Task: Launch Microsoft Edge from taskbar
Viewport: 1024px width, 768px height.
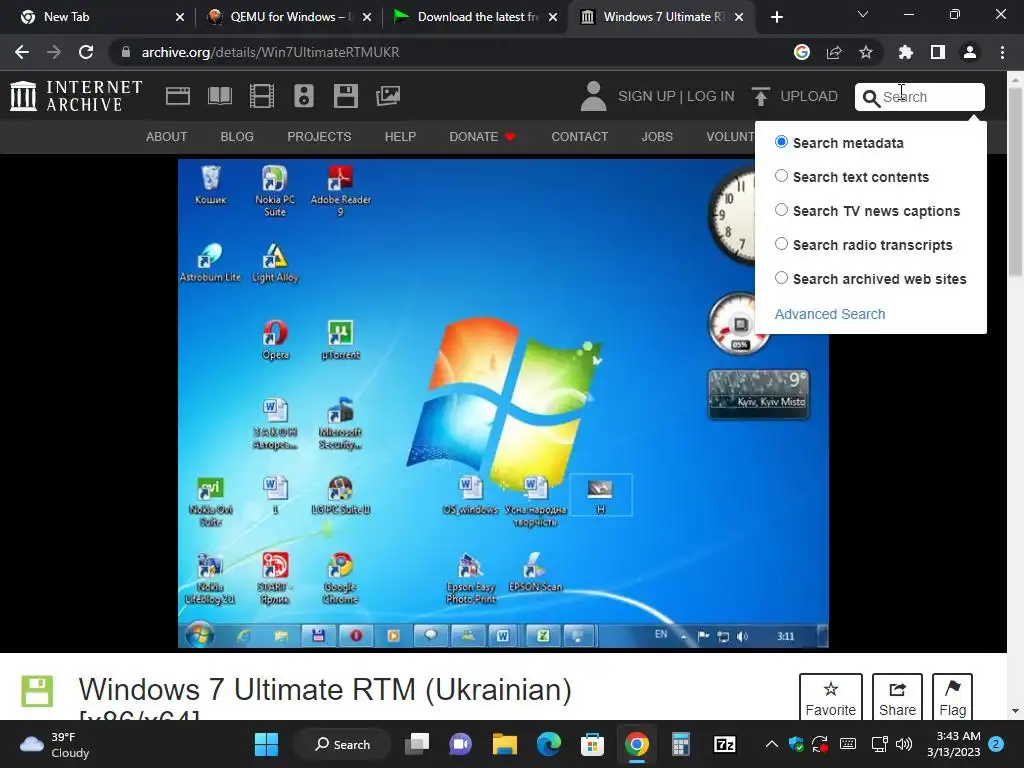Action: [549, 744]
